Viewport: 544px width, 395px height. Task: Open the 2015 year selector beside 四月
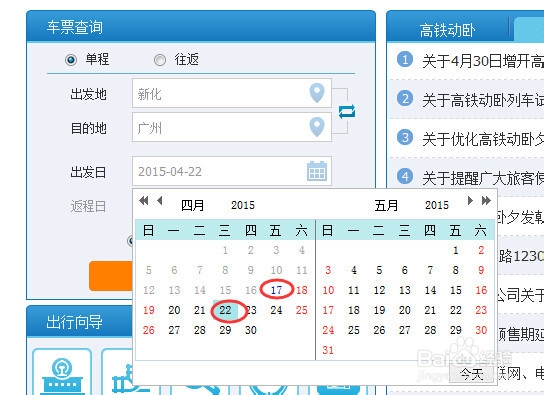(243, 205)
